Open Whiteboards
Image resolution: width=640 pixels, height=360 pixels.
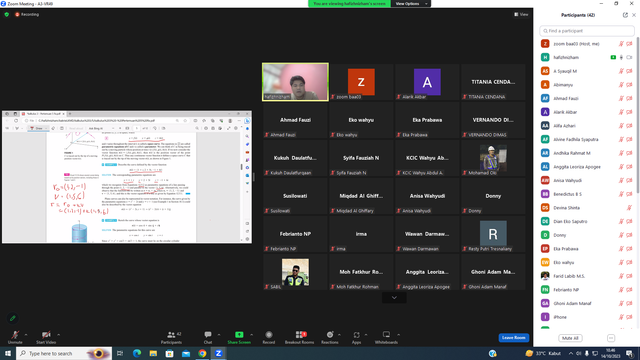pyautogui.click(x=386, y=337)
